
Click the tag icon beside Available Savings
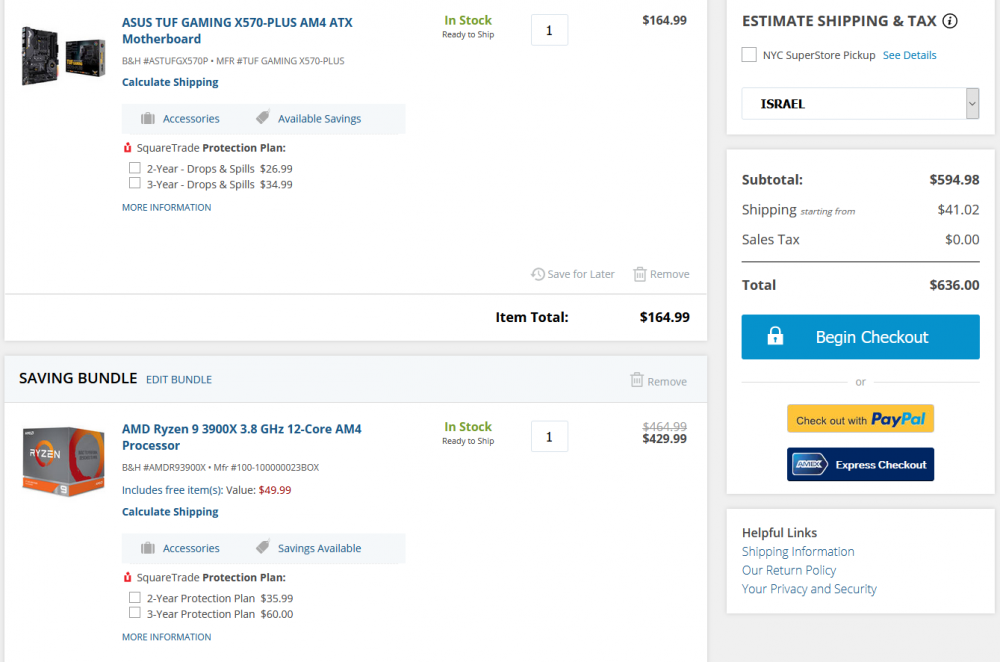pyautogui.click(x=263, y=117)
